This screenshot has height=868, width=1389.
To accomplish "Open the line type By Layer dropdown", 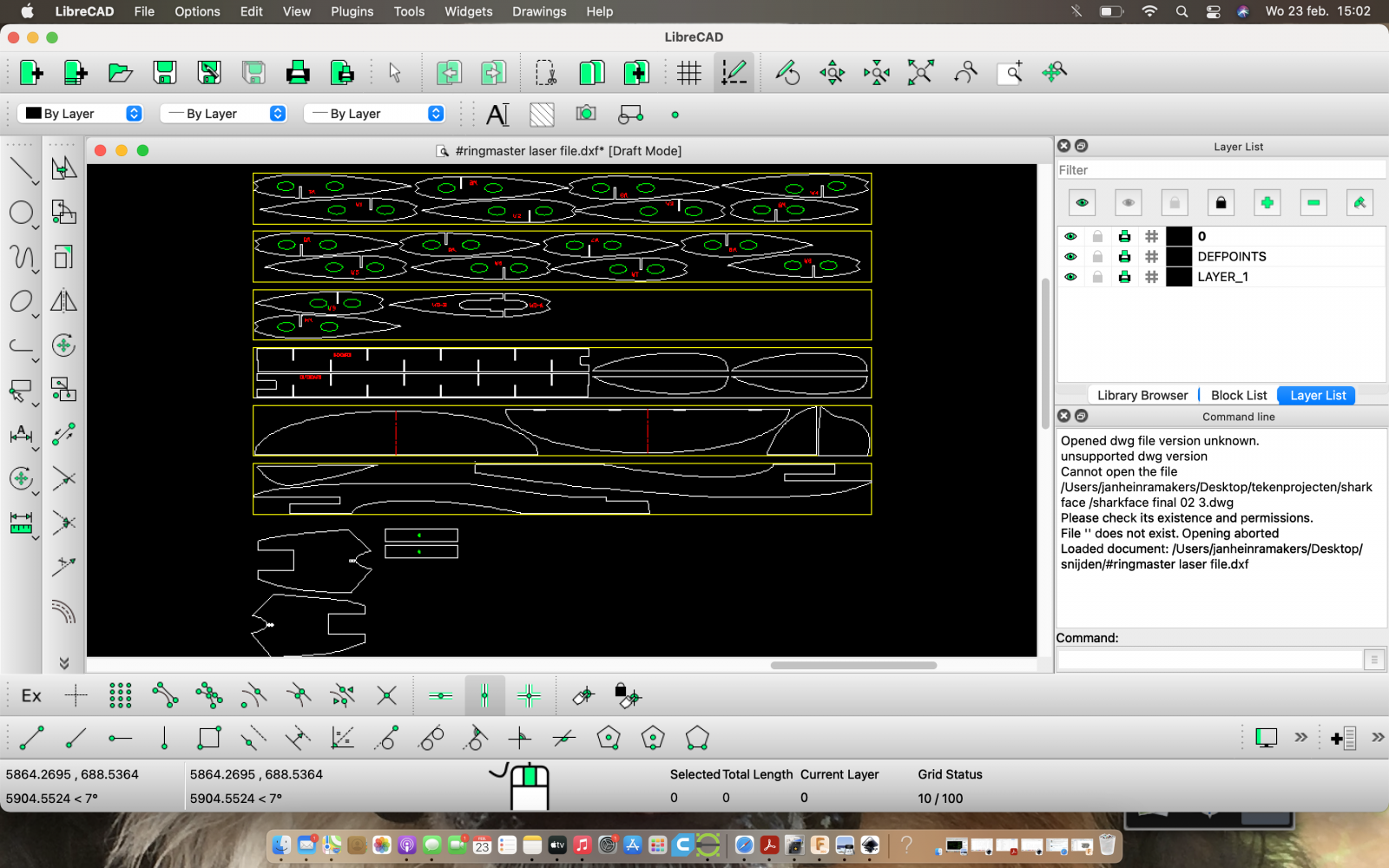I will (374, 114).
